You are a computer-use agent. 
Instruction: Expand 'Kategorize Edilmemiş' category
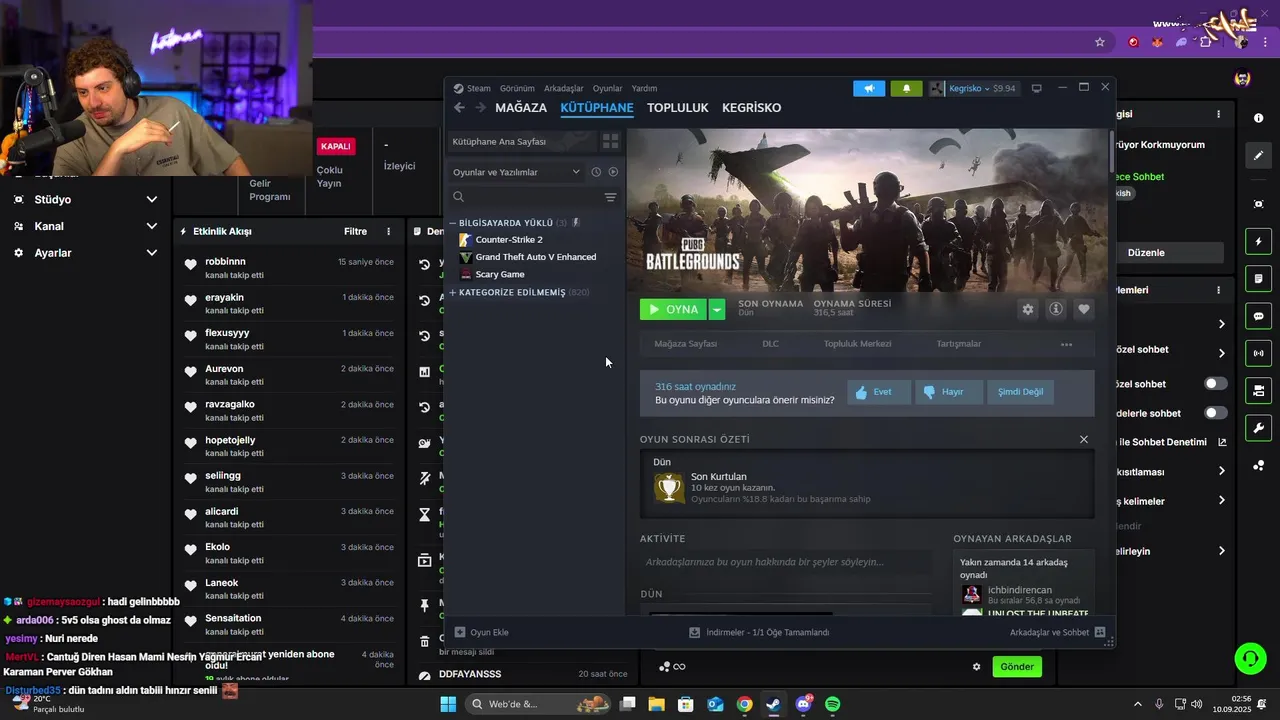(x=453, y=292)
